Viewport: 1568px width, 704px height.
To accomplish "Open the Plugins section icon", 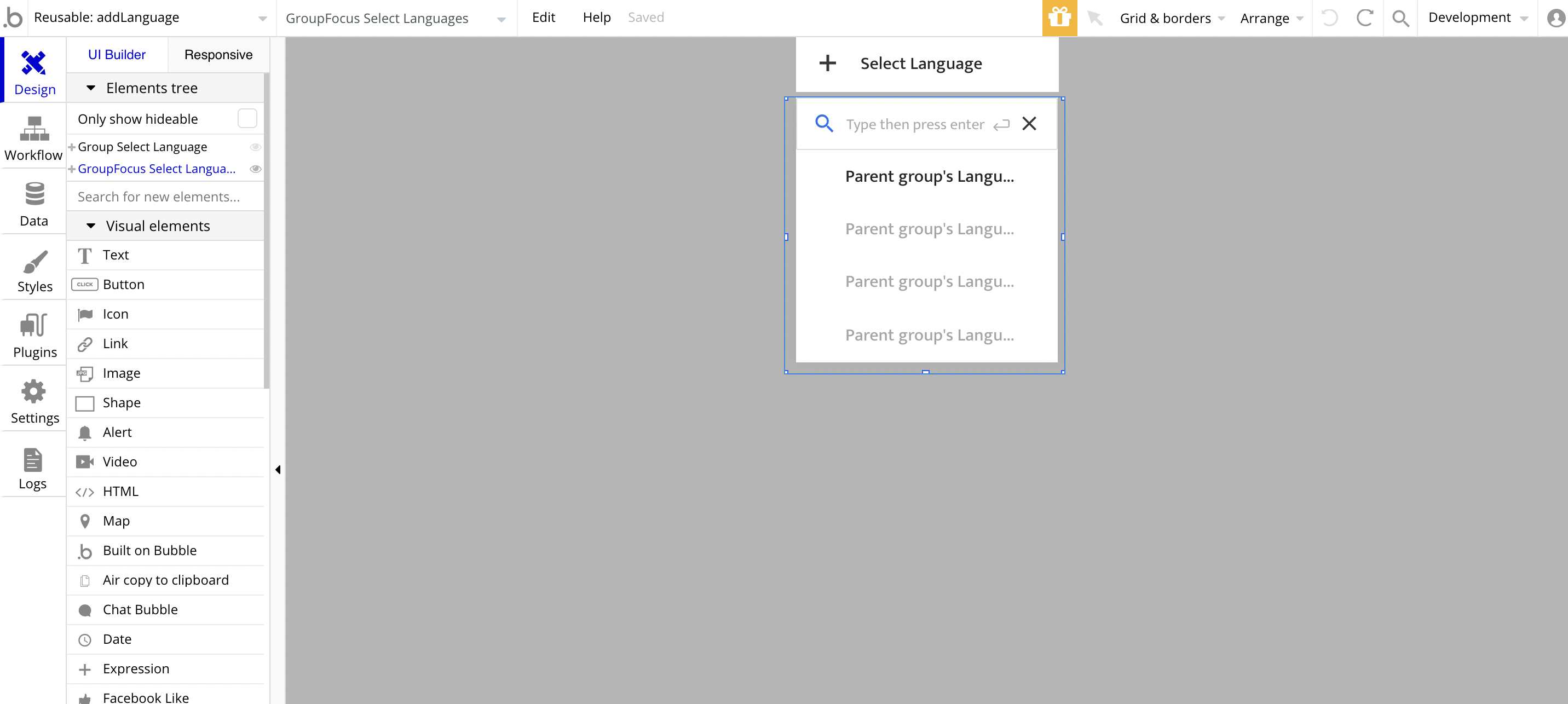I will [34, 326].
